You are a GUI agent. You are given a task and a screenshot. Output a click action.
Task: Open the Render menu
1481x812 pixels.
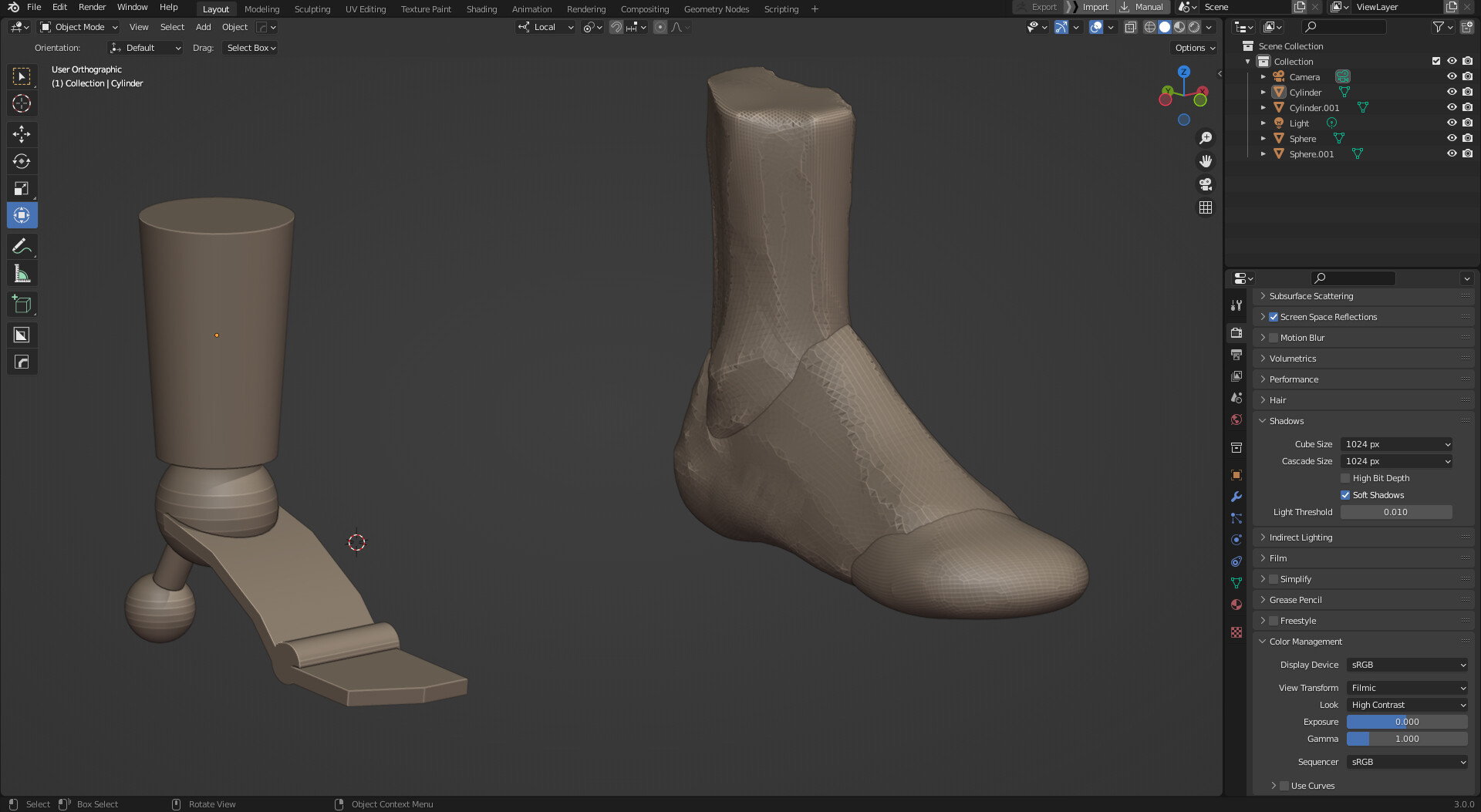[x=92, y=7]
